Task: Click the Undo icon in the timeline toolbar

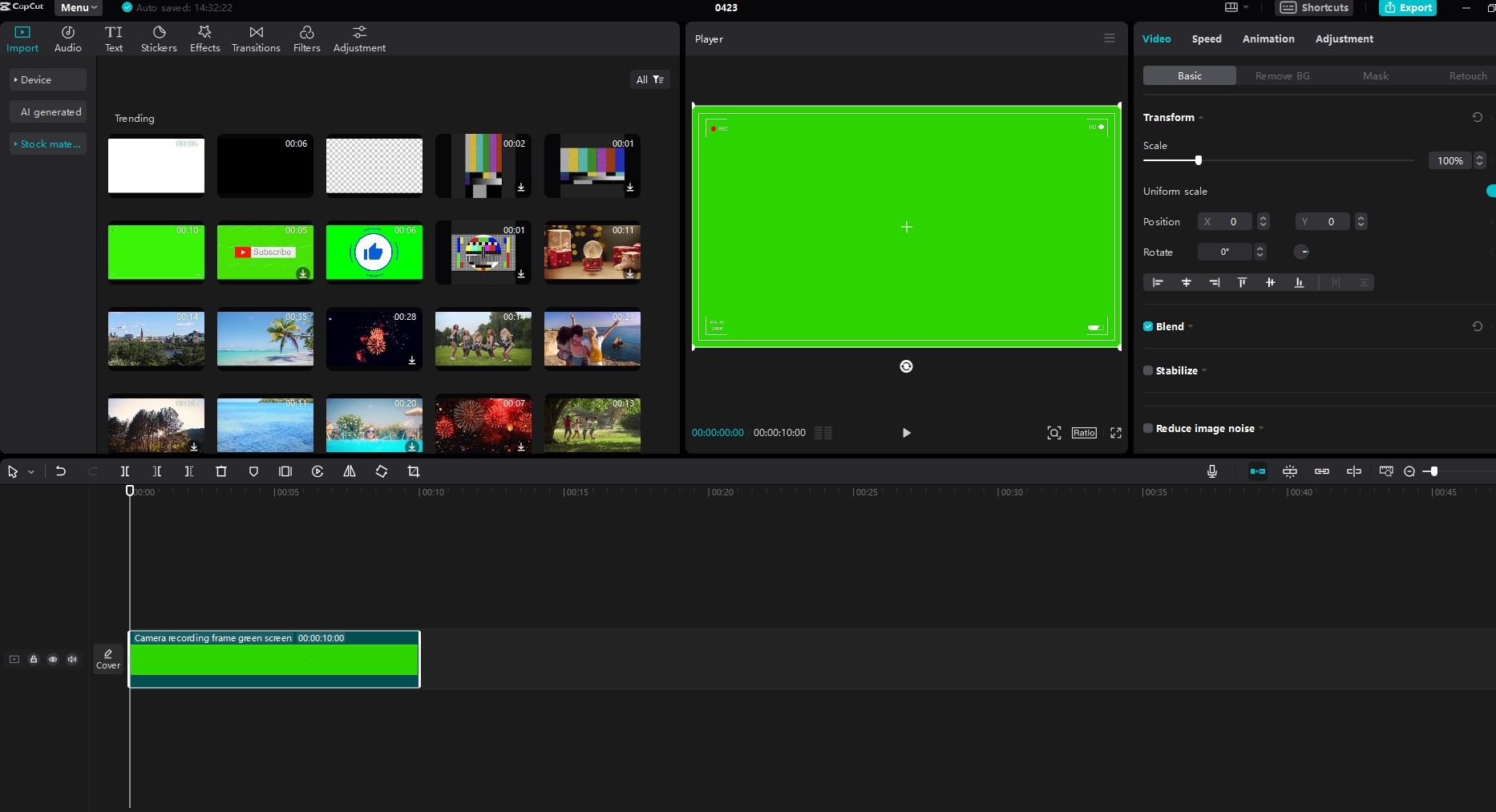Action: point(60,471)
